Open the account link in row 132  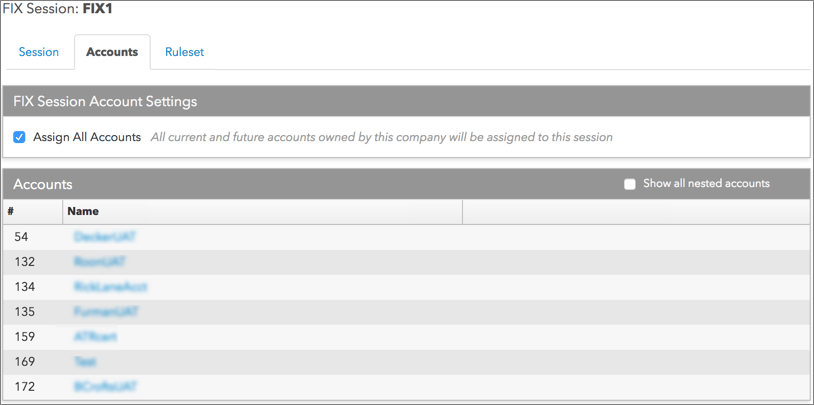pos(100,262)
